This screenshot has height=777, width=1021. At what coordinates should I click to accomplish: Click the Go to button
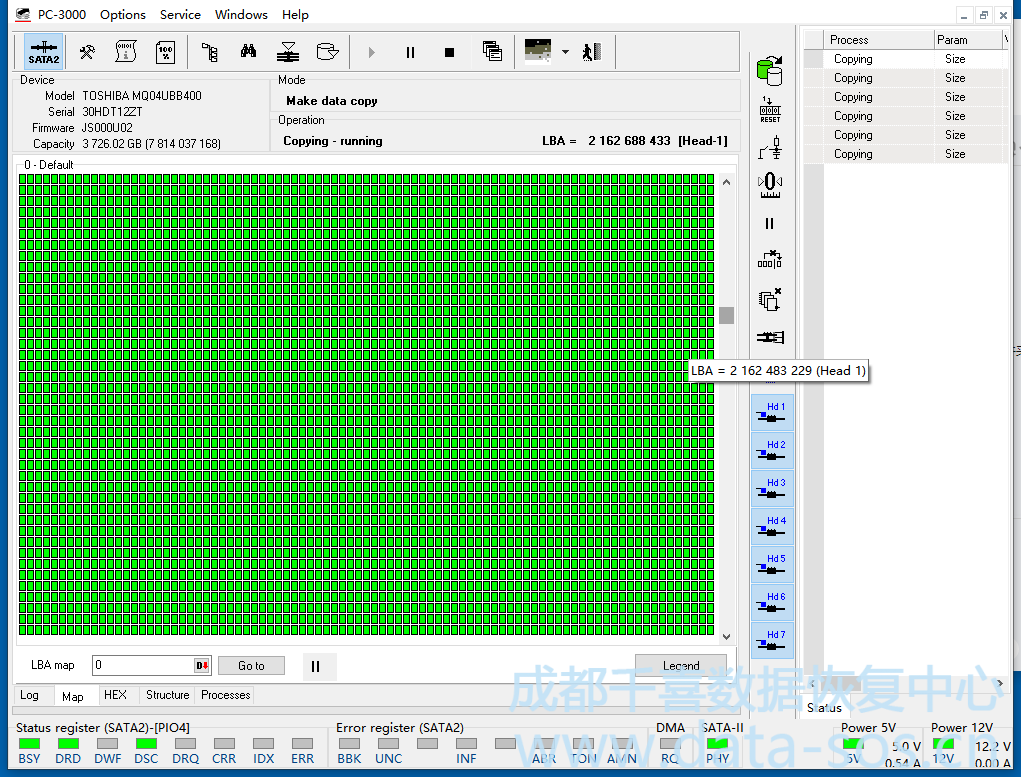(251, 666)
